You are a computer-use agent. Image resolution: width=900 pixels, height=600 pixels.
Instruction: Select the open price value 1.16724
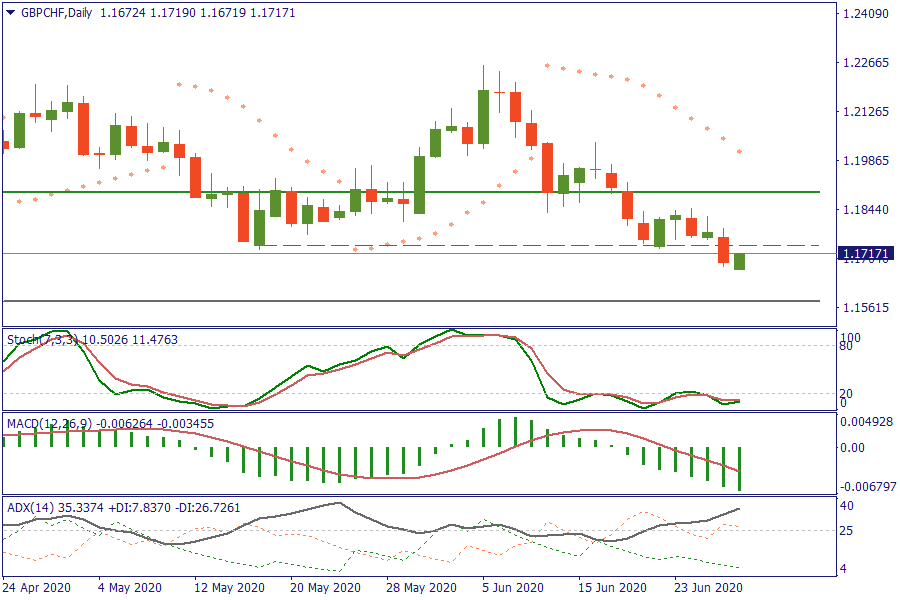coord(123,13)
